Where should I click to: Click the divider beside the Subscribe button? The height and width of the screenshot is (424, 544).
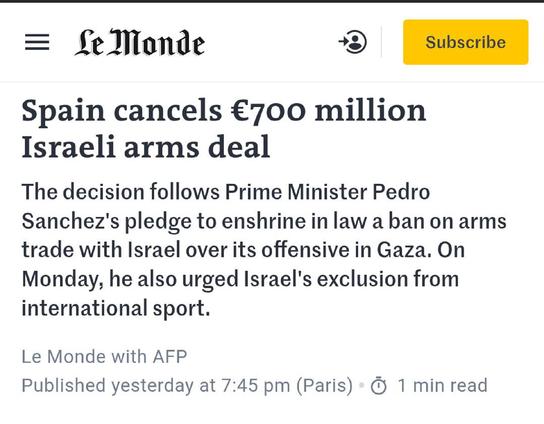point(381,42)
